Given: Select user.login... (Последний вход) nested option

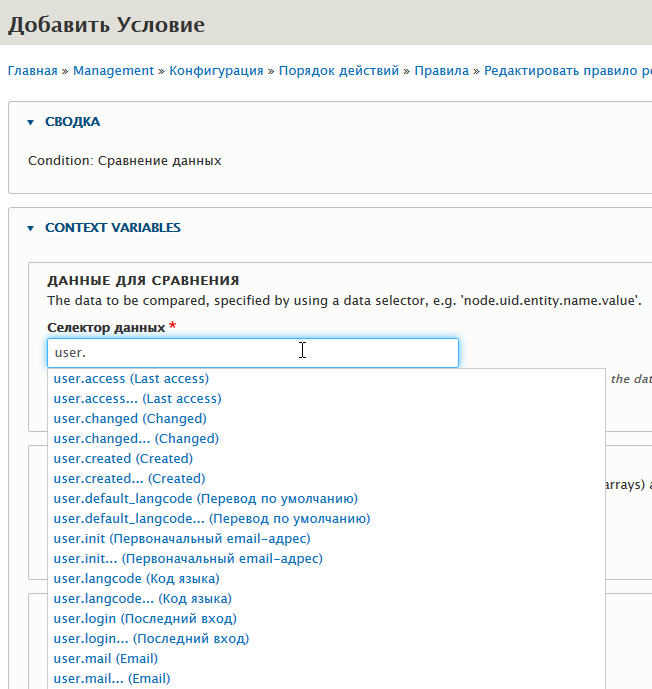Looking at the screenshot, I should click(x=151, y=639).
